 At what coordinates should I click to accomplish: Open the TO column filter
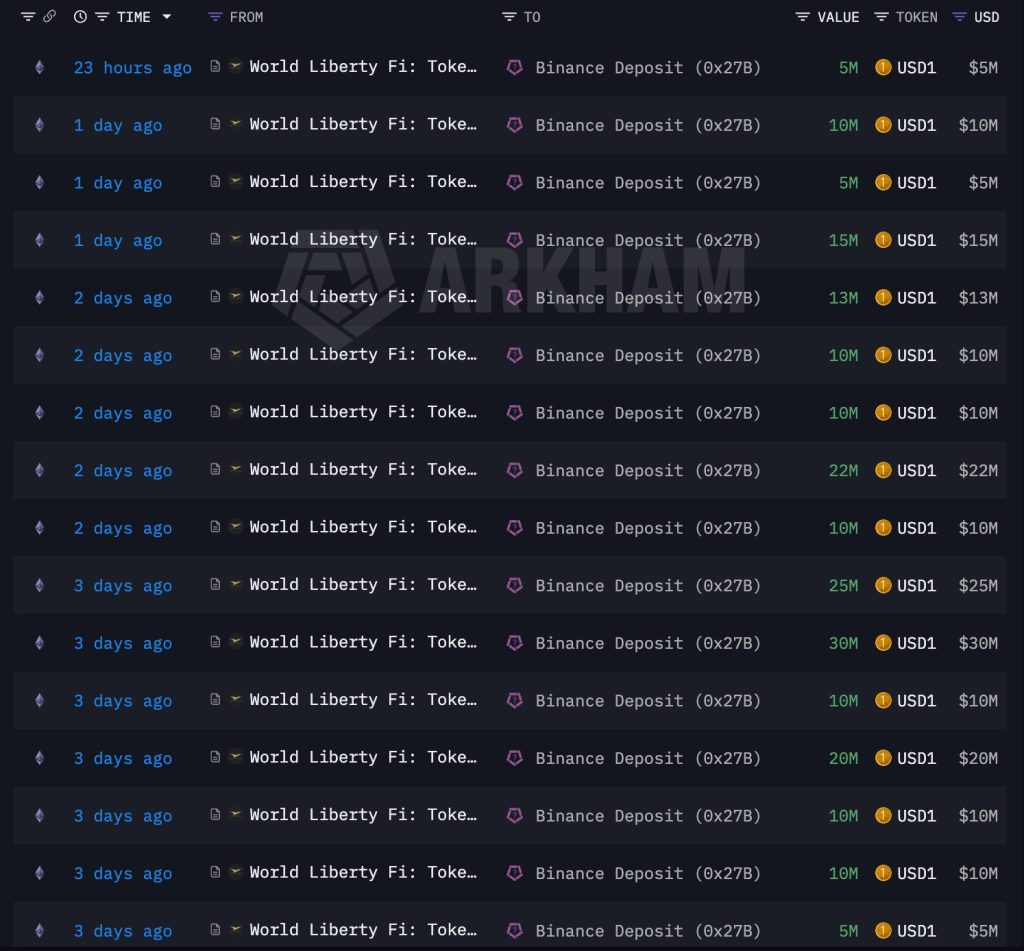click(509, 17)
